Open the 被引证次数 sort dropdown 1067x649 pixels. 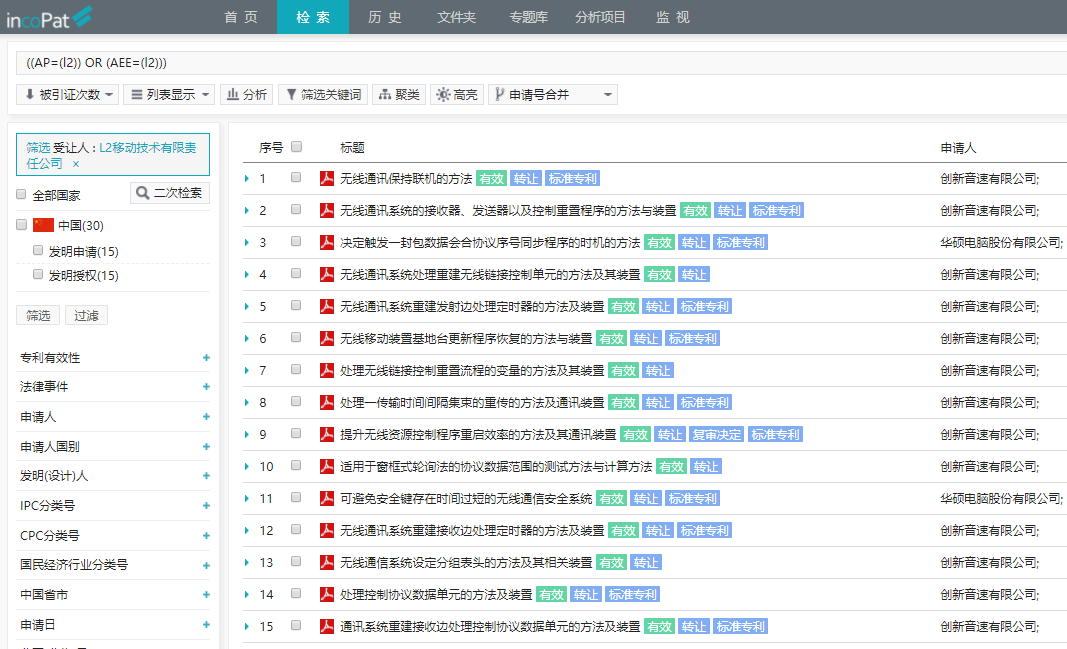(x=66, y=95)
